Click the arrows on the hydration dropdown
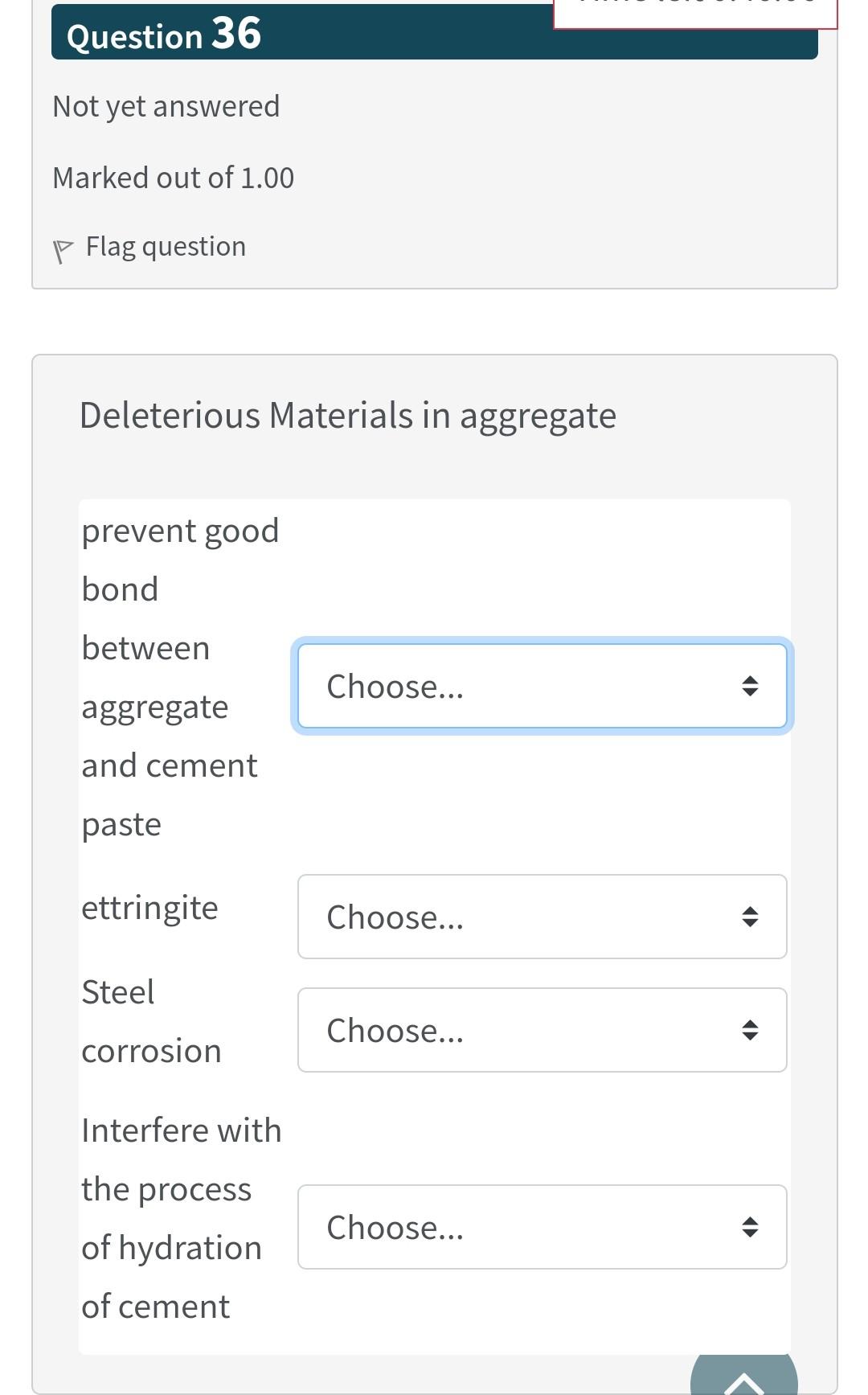Image resolution: width=868 pixels, height=1395 pixels. (x=750, y=1227)
